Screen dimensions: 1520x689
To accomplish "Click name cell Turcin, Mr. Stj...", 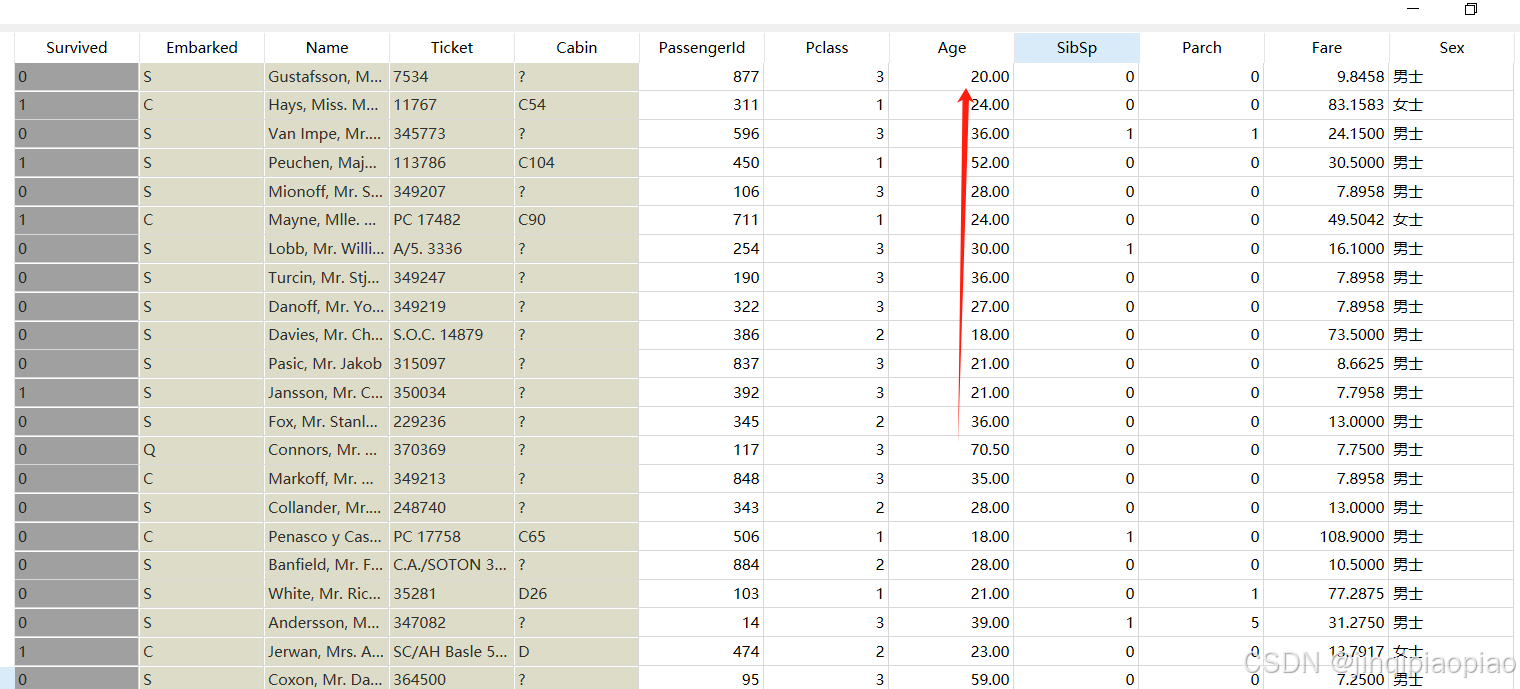I will pyautogui.click(x=327, y=278).
